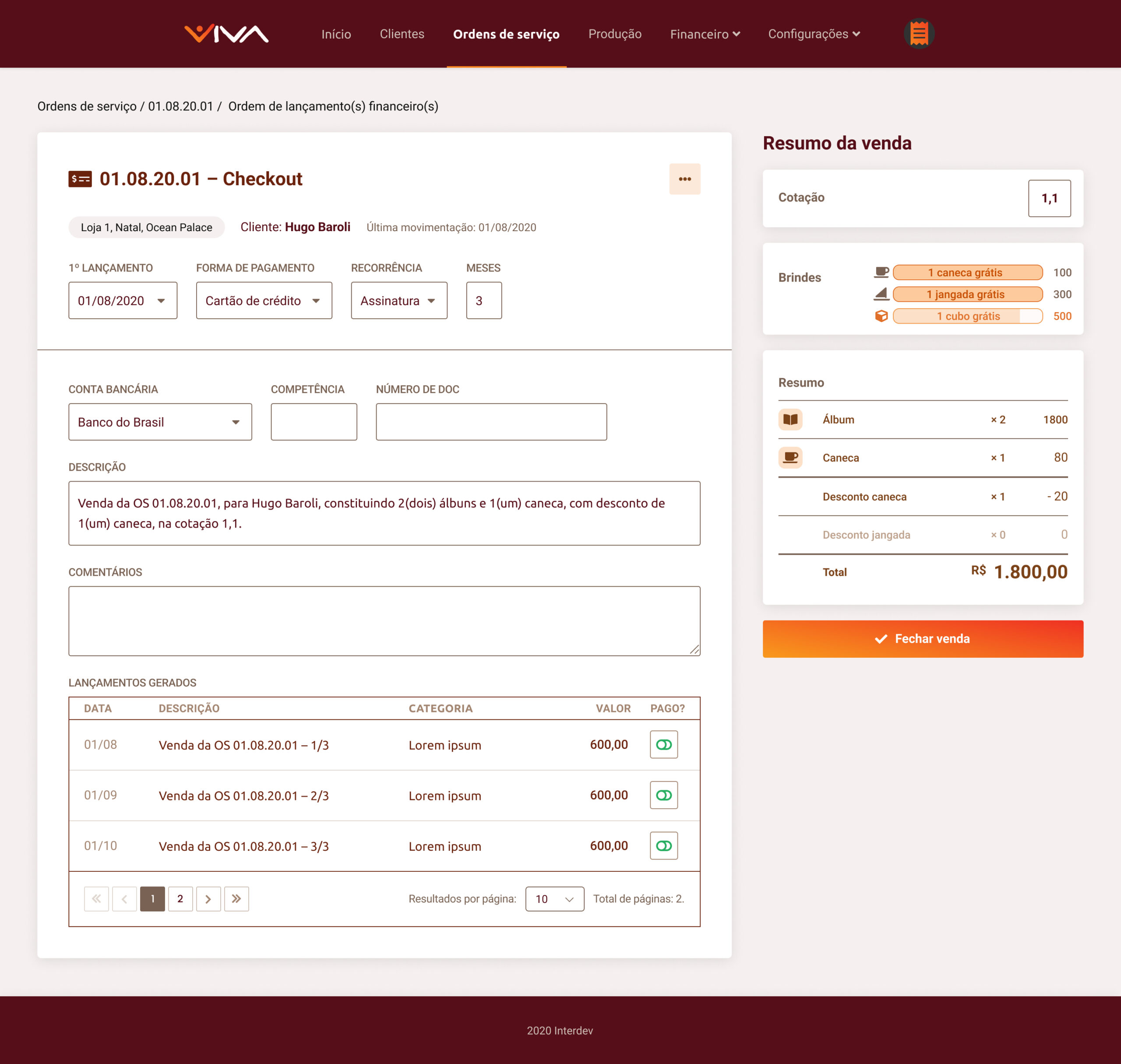
Task: Select 'Venda da OS 01.08.20.01 – 2/3' description
Action: [244, 796]
